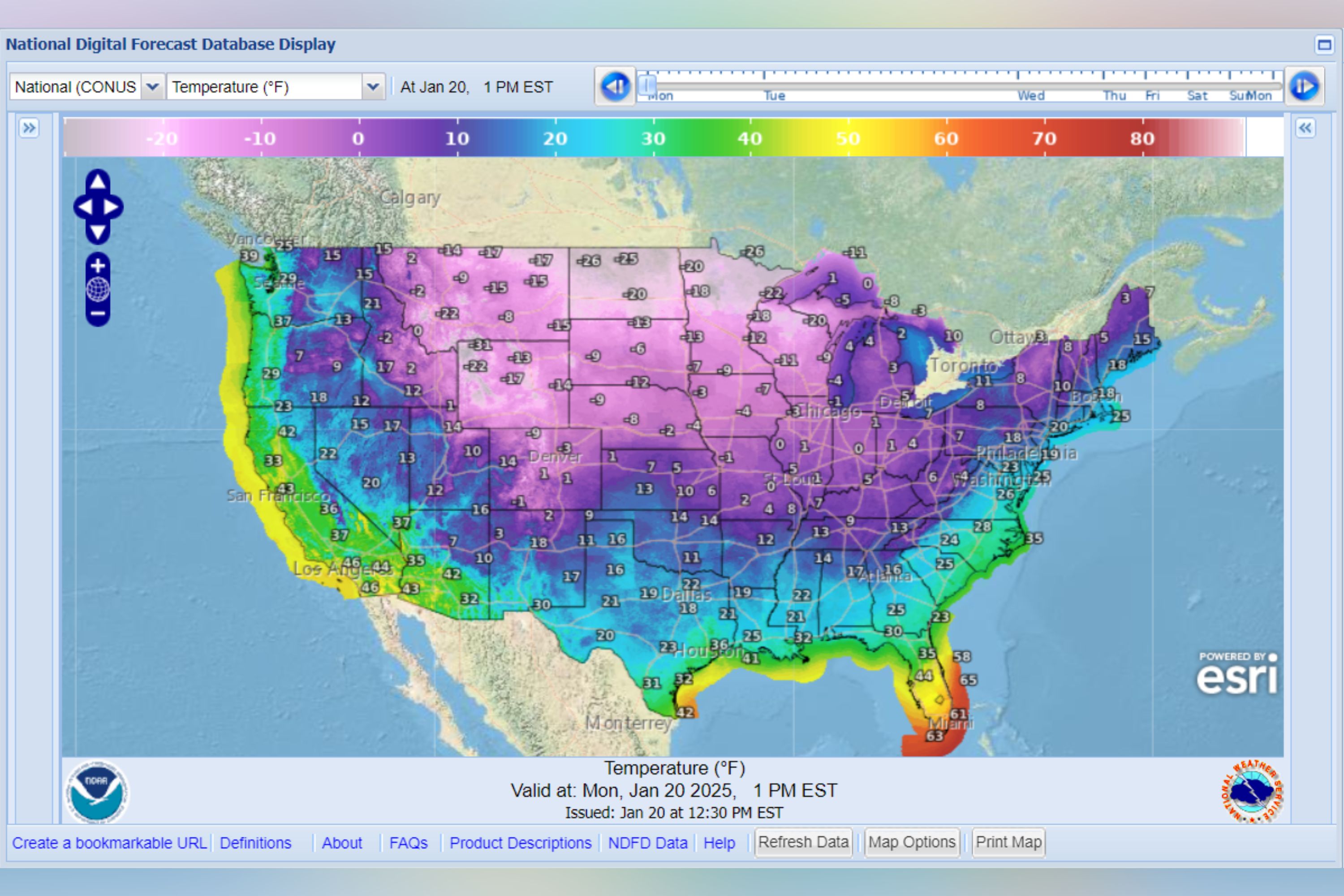Viewport: 1344px width, 896px height.
Task: Pan the map north using up arrow
Action: [x=97, y=182]
